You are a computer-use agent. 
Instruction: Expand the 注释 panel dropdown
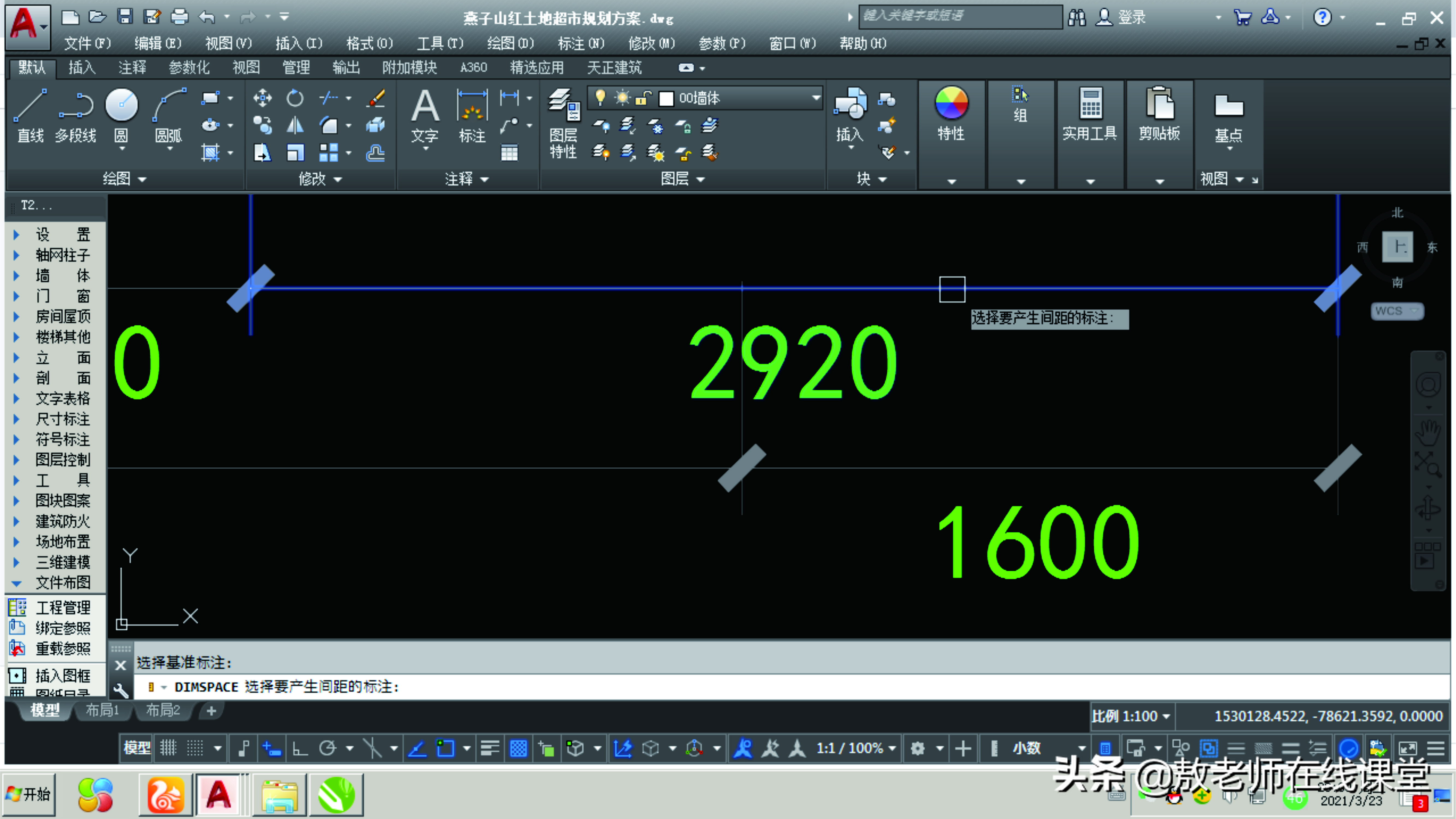(466, 179)
